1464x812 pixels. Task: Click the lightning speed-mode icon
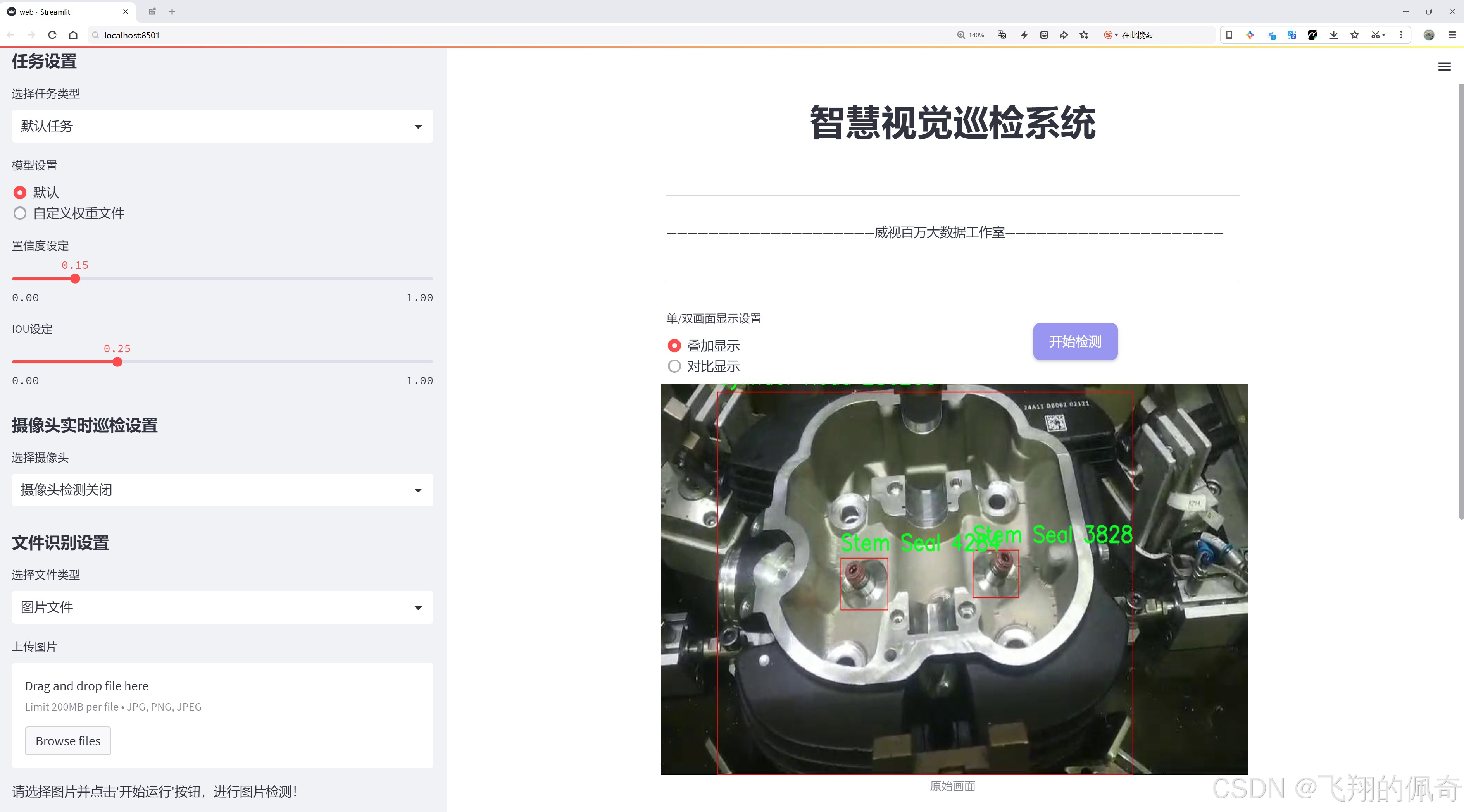(1024, 34)
